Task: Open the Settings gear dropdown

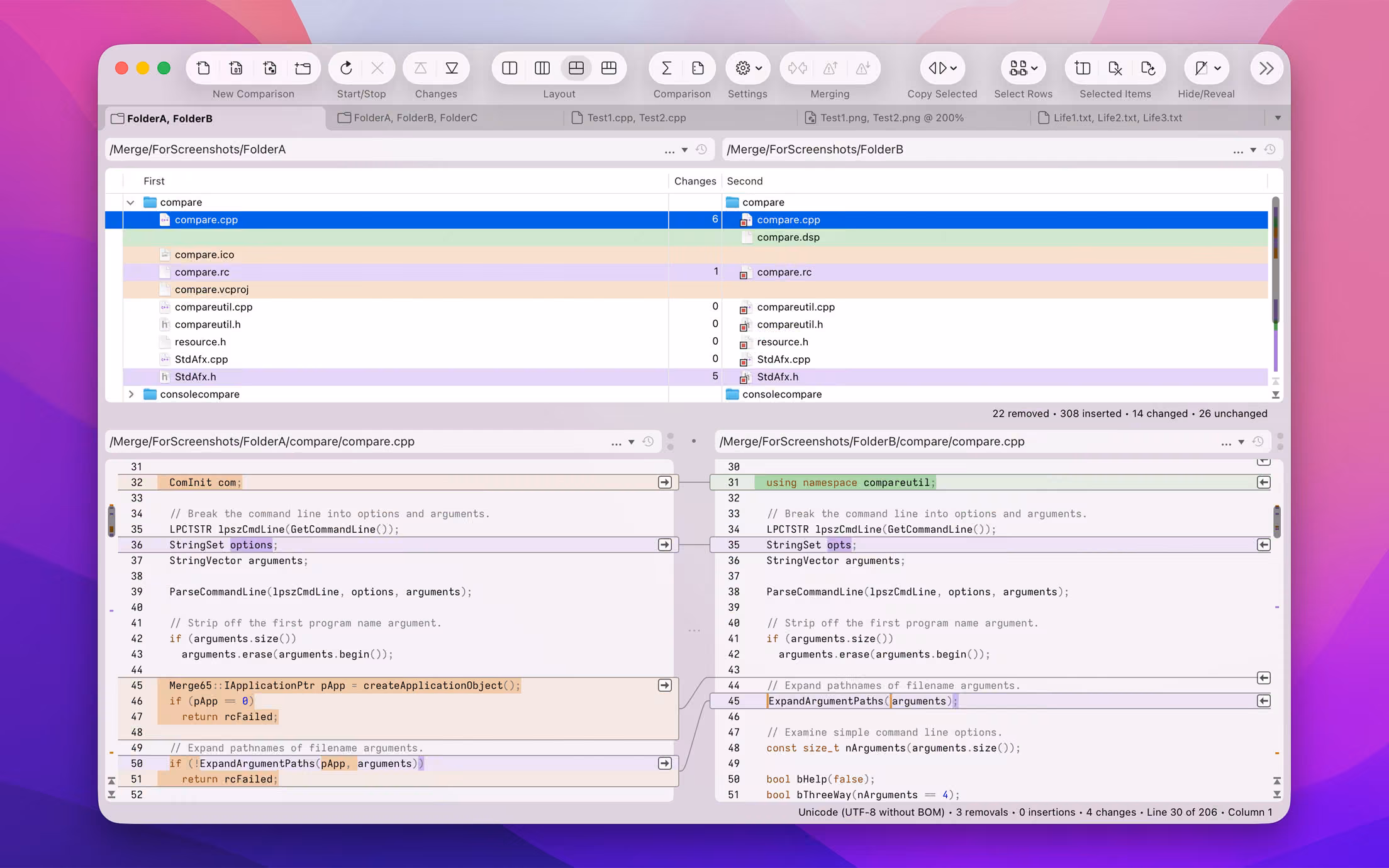Action: point(748,68)
